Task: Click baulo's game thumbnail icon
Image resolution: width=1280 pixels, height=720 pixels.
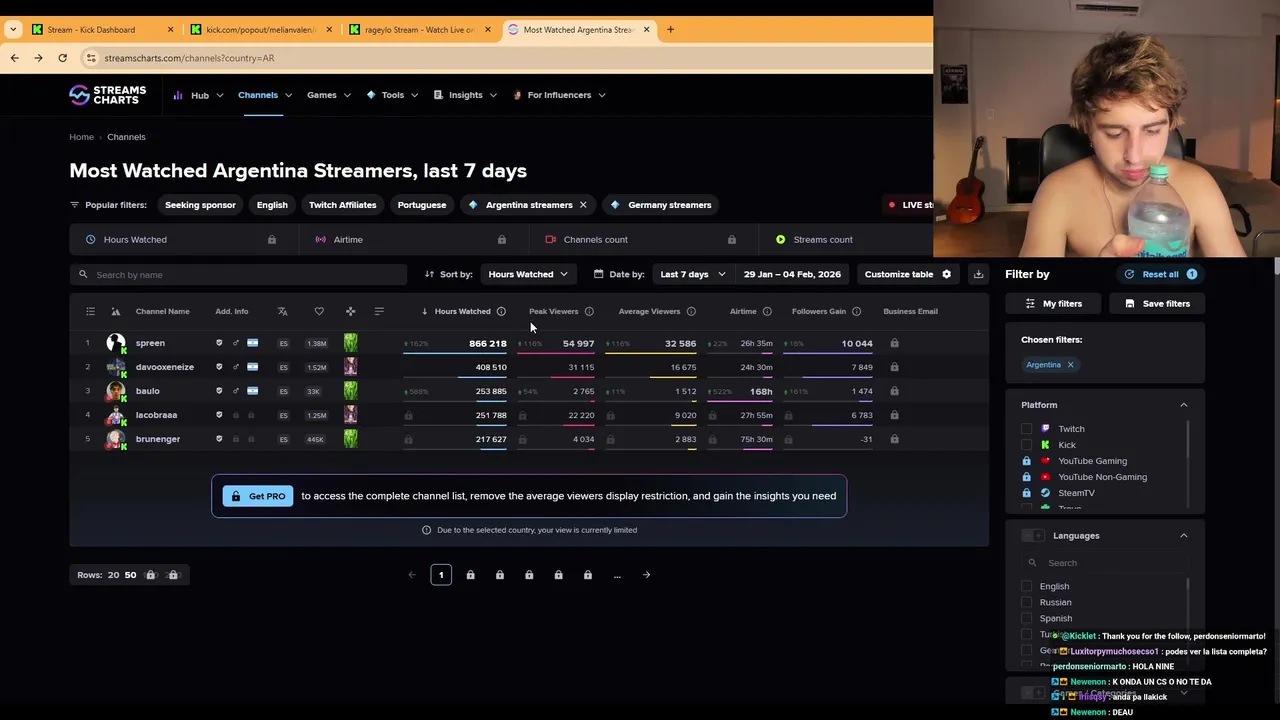Action: 350,391
